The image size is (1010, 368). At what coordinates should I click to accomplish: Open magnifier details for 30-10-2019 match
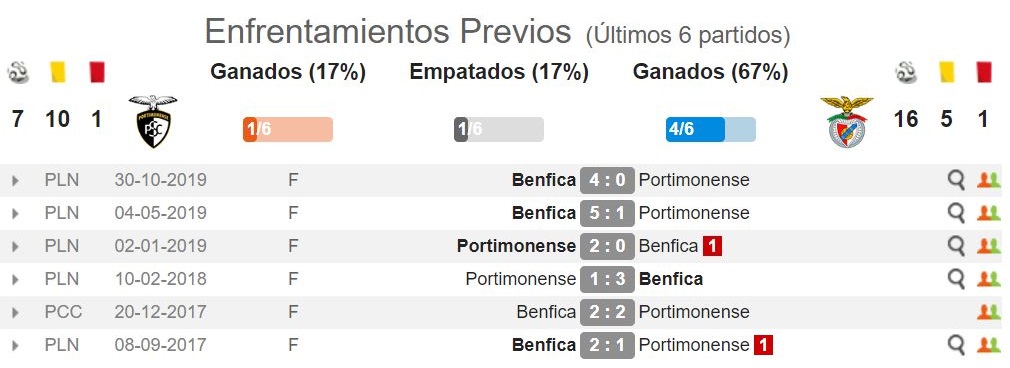tap(957, 180)
